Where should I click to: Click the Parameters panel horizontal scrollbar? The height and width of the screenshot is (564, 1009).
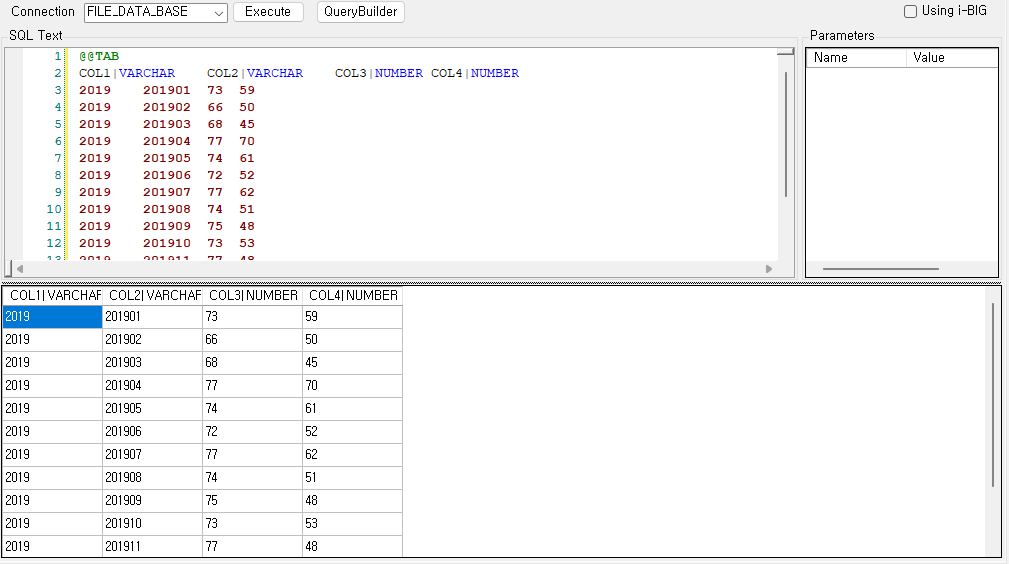click(x=880, y=269)
